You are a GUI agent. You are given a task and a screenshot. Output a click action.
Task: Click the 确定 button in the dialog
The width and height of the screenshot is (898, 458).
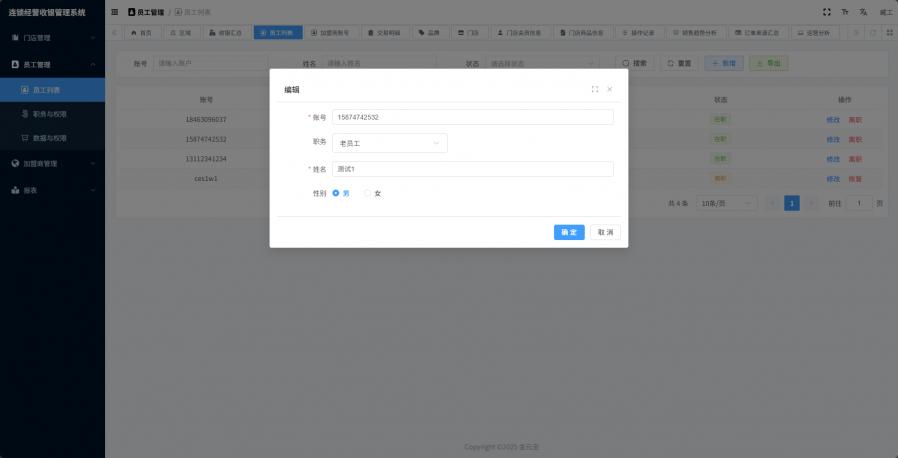(569, 232)
